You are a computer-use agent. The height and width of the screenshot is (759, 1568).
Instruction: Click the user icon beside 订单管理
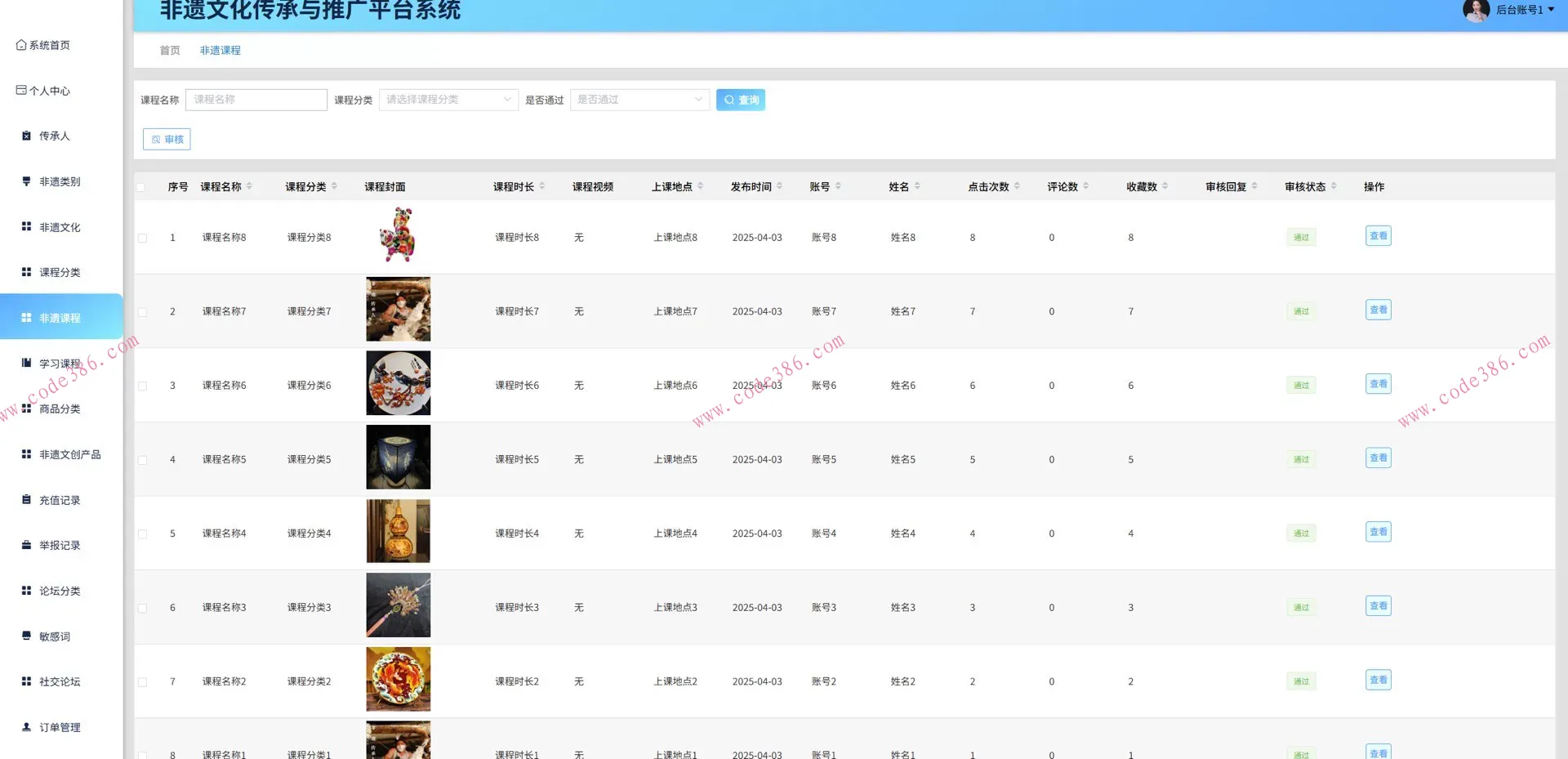[26, 727]
